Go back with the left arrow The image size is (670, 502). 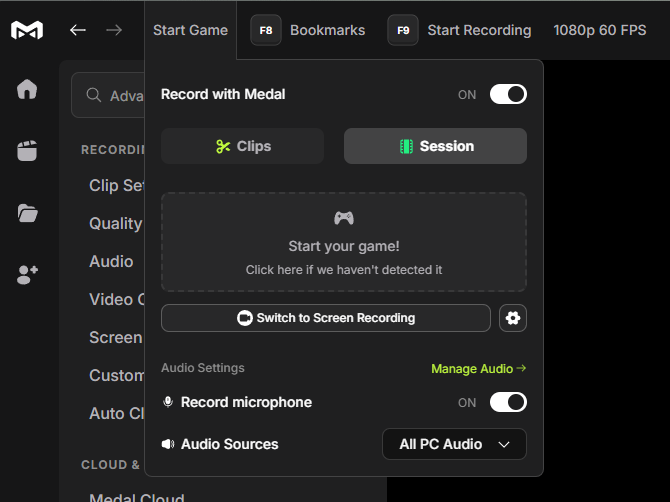pyautogui.click(x=78, y=30)
